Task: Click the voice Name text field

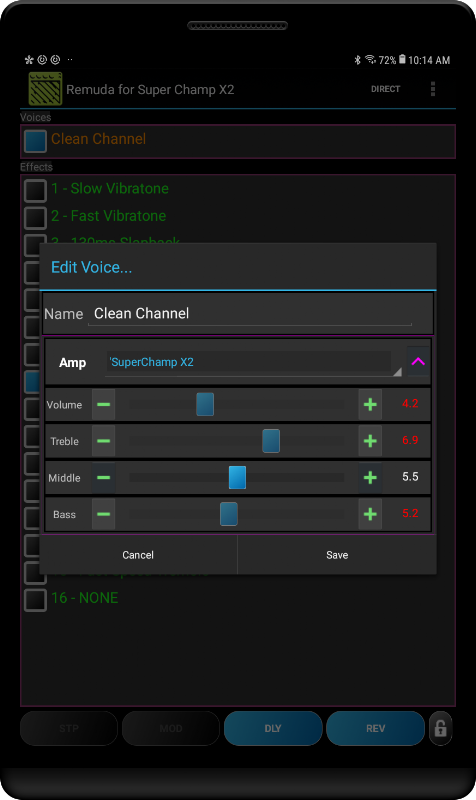Action: pyautogui.click(x=250, y=314)
